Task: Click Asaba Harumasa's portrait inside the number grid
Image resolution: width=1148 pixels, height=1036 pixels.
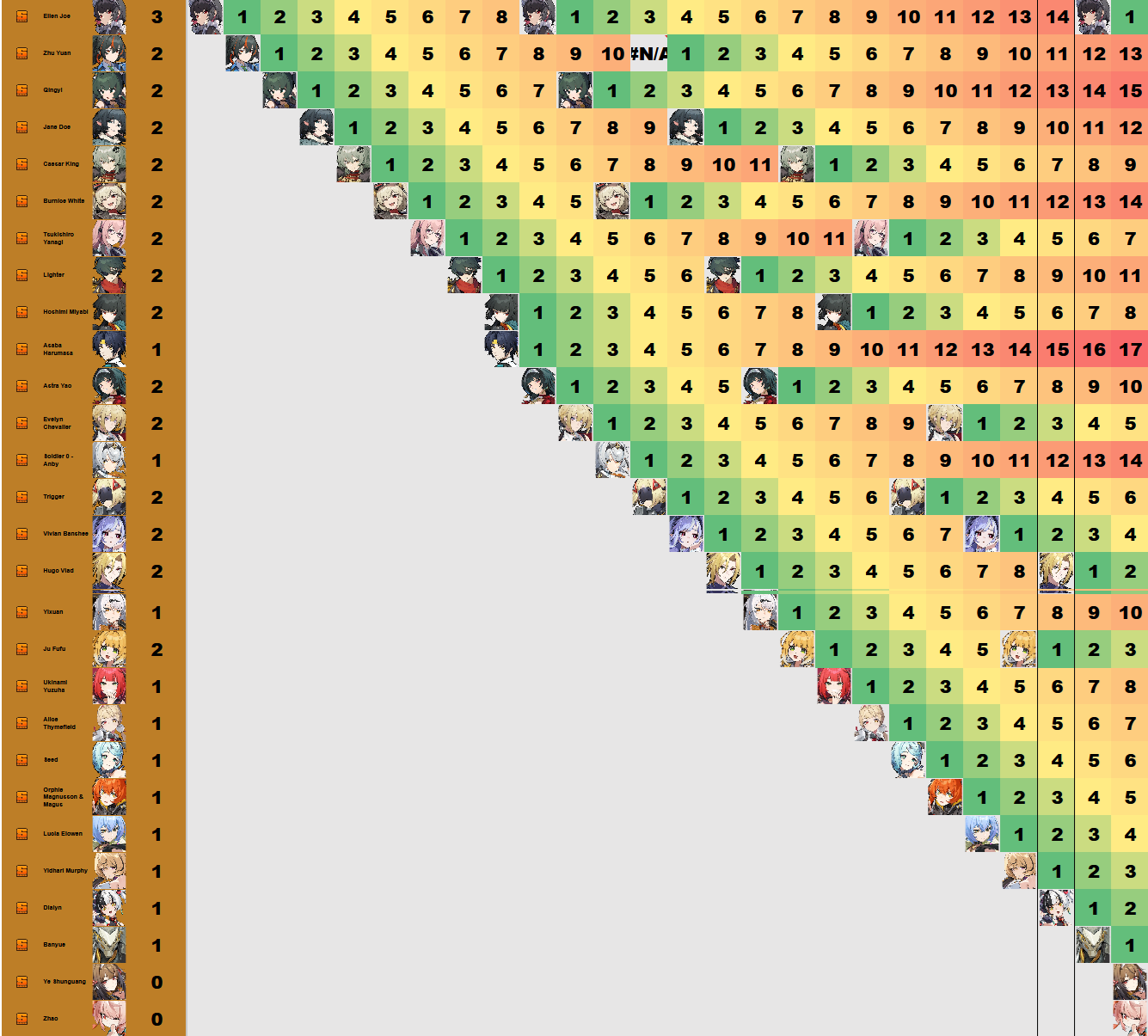Action: point(501,349)
